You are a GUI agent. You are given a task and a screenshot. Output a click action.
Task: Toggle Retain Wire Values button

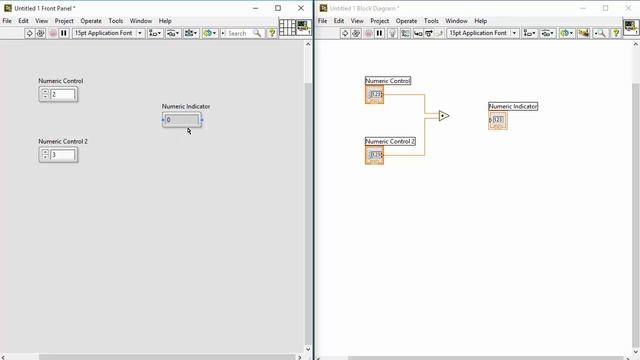click(x=405, y=33)
